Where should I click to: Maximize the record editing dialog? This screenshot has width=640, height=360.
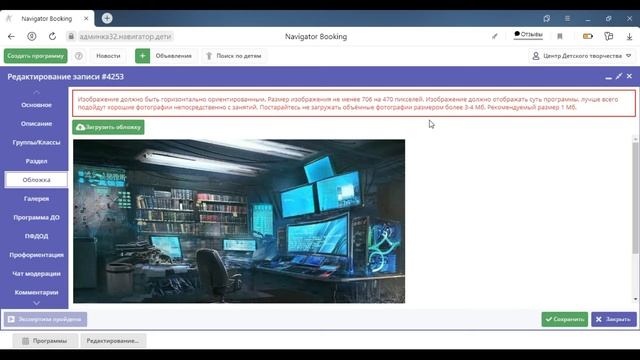619,76
